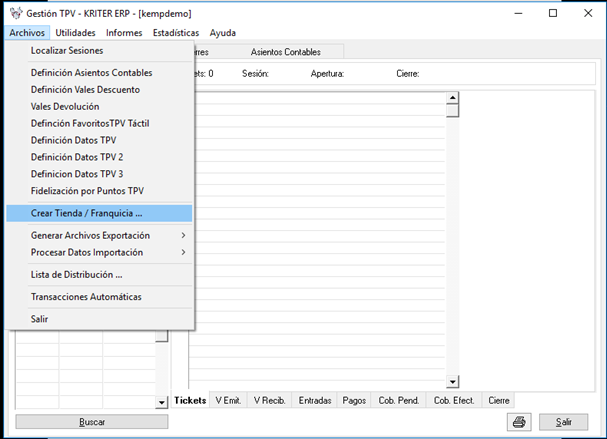Image resolution: width=607 pixels, height=439 pixels.
Task: Click the KRITER ERP app icon in title bar
Action: click(11, 14)
